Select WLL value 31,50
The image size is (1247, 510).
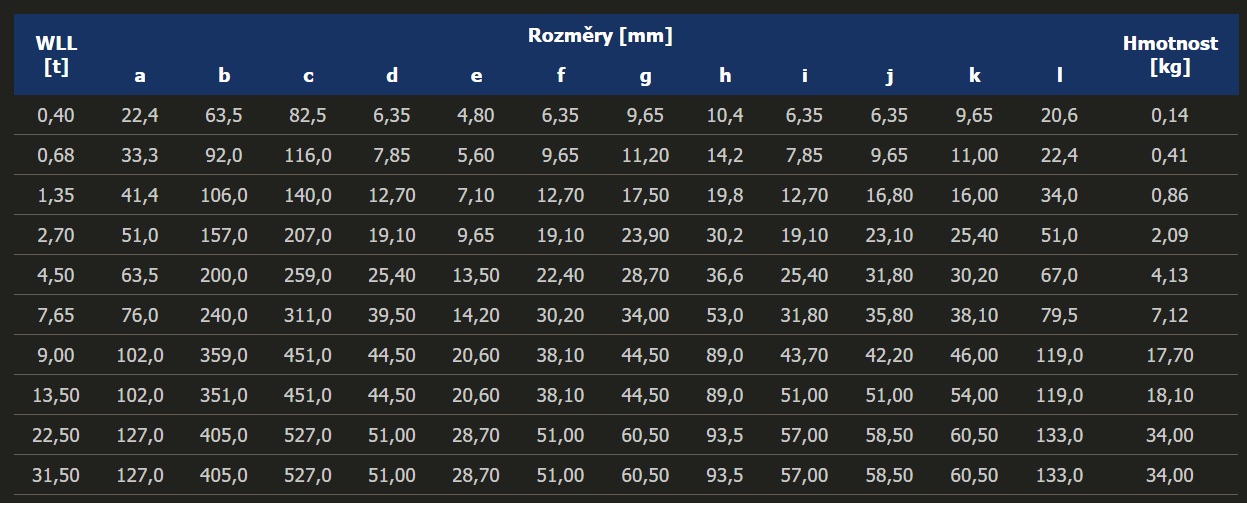[56, 475]
